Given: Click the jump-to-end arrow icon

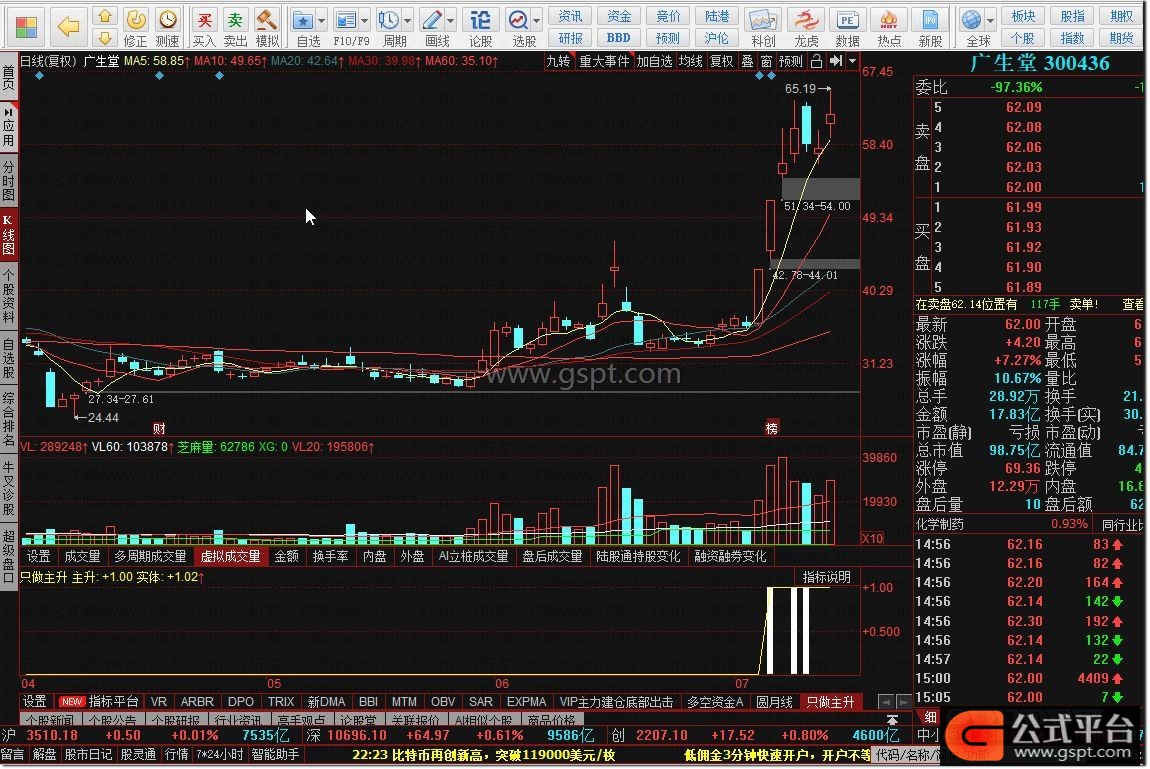Looking at the screenshot, I should pyautogui.click(x=835, y=62).
